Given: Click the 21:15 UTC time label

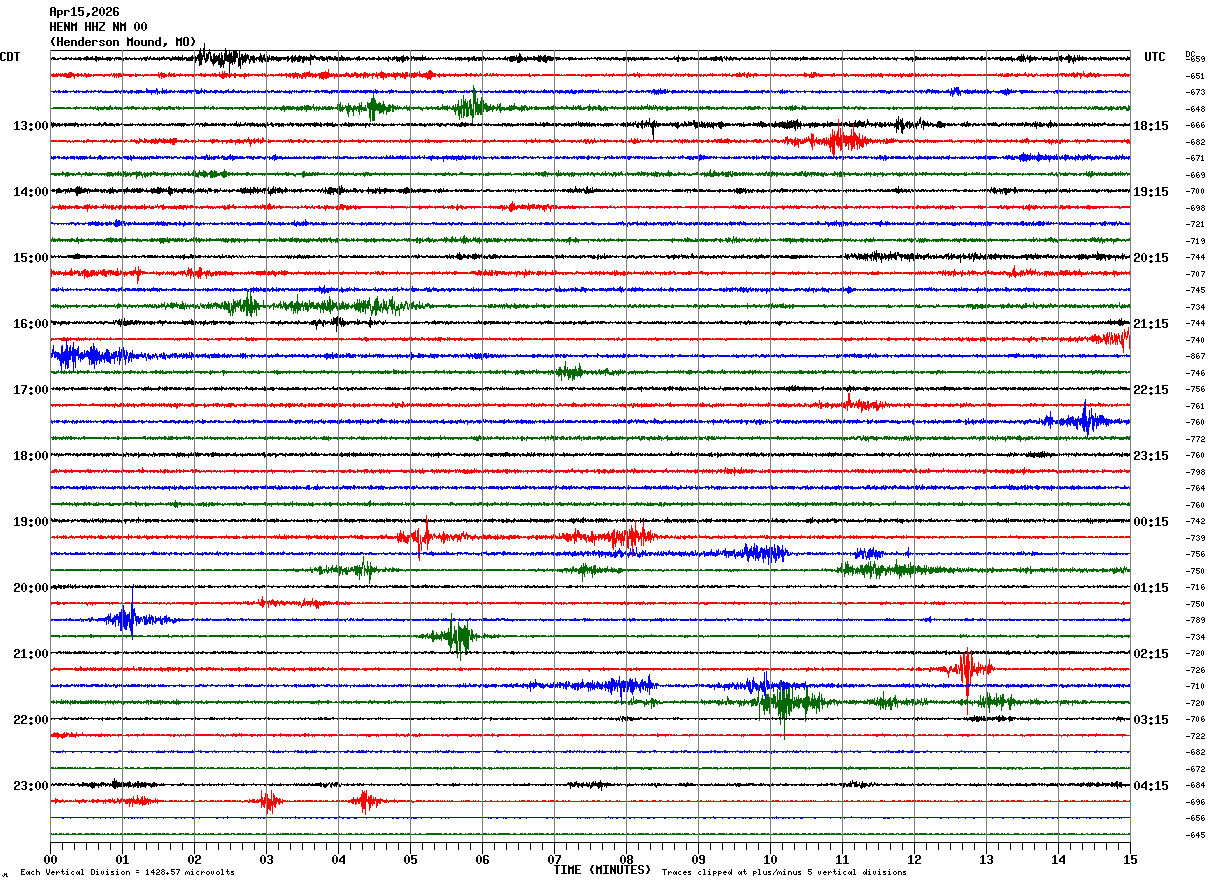Looking at the screenshot, I should point(1151,324).
